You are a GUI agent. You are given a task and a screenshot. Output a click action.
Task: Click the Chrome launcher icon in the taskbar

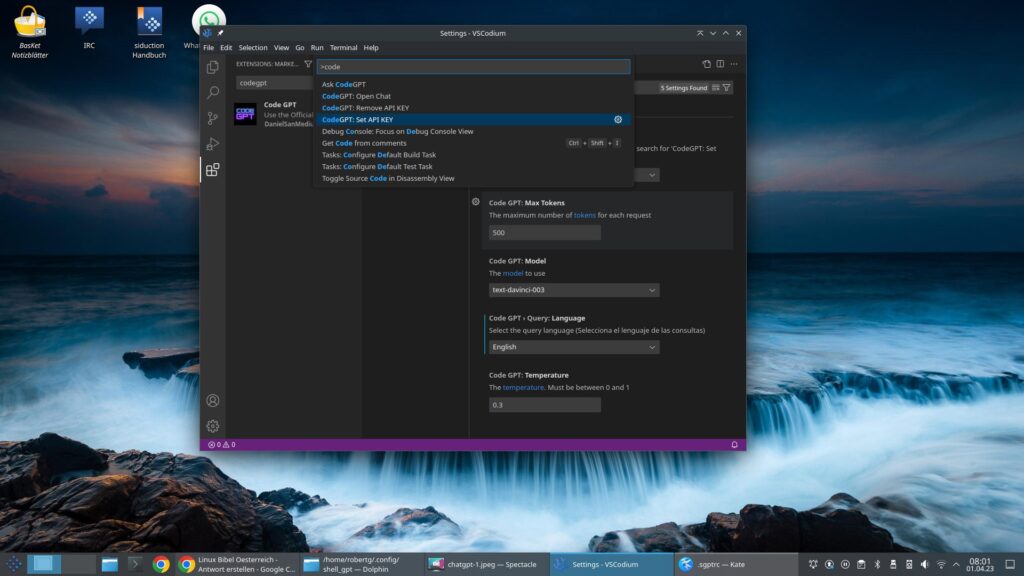click(x=161, y=564)
